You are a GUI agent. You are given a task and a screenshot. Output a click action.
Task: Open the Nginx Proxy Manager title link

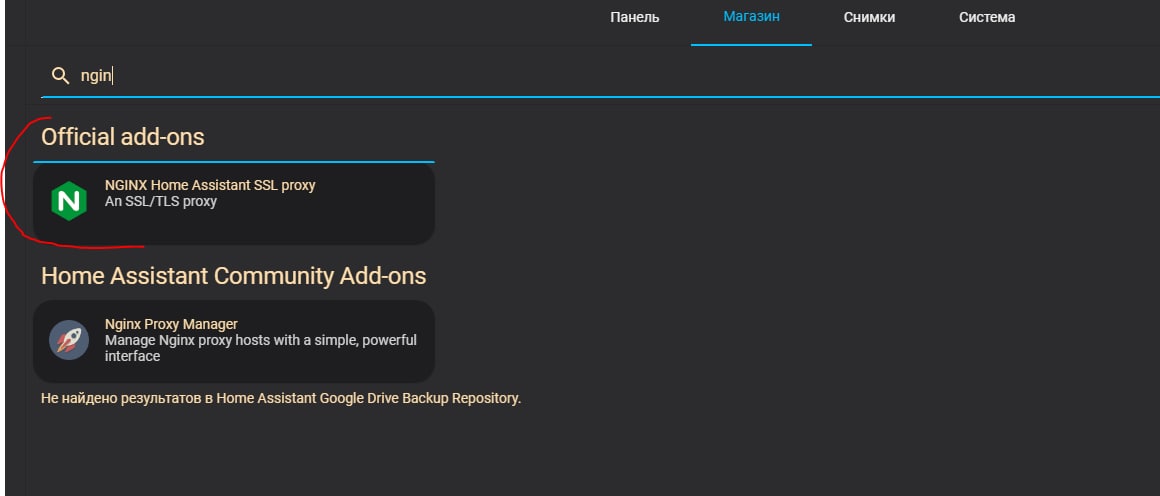click(171, 324)
